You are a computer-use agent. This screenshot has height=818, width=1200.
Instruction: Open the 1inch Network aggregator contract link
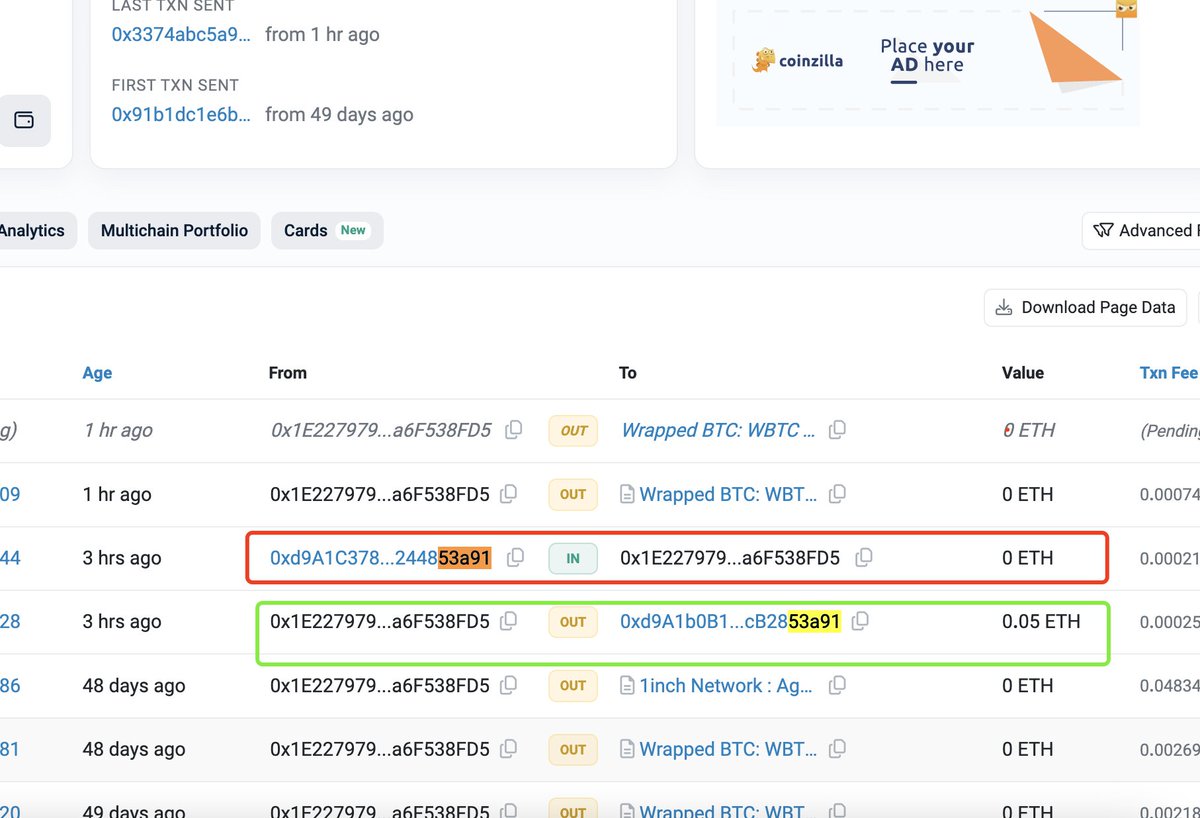coord(725,686)
